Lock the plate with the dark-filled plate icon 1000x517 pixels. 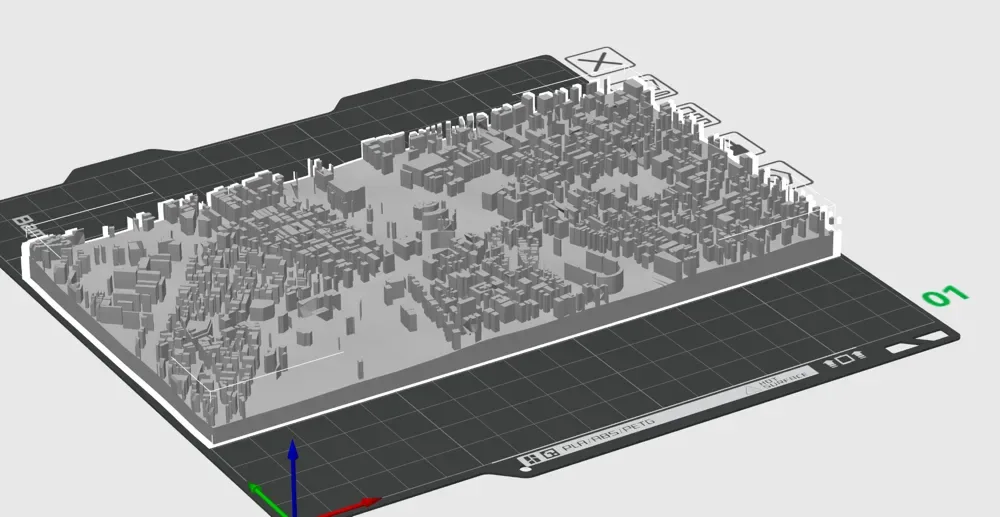[x=740, y=147]
